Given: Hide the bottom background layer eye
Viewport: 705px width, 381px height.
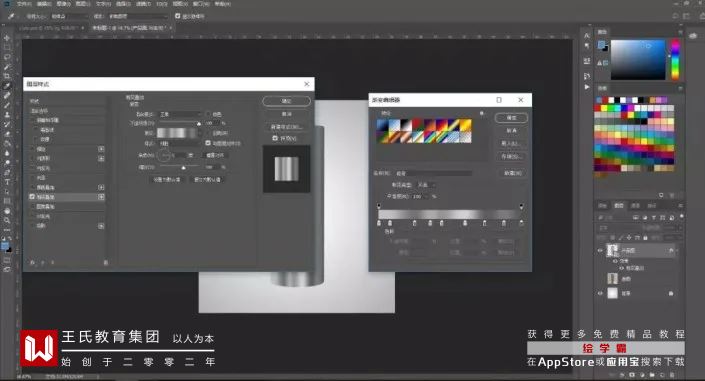Looking at the screenshot, I should [600, 293].
